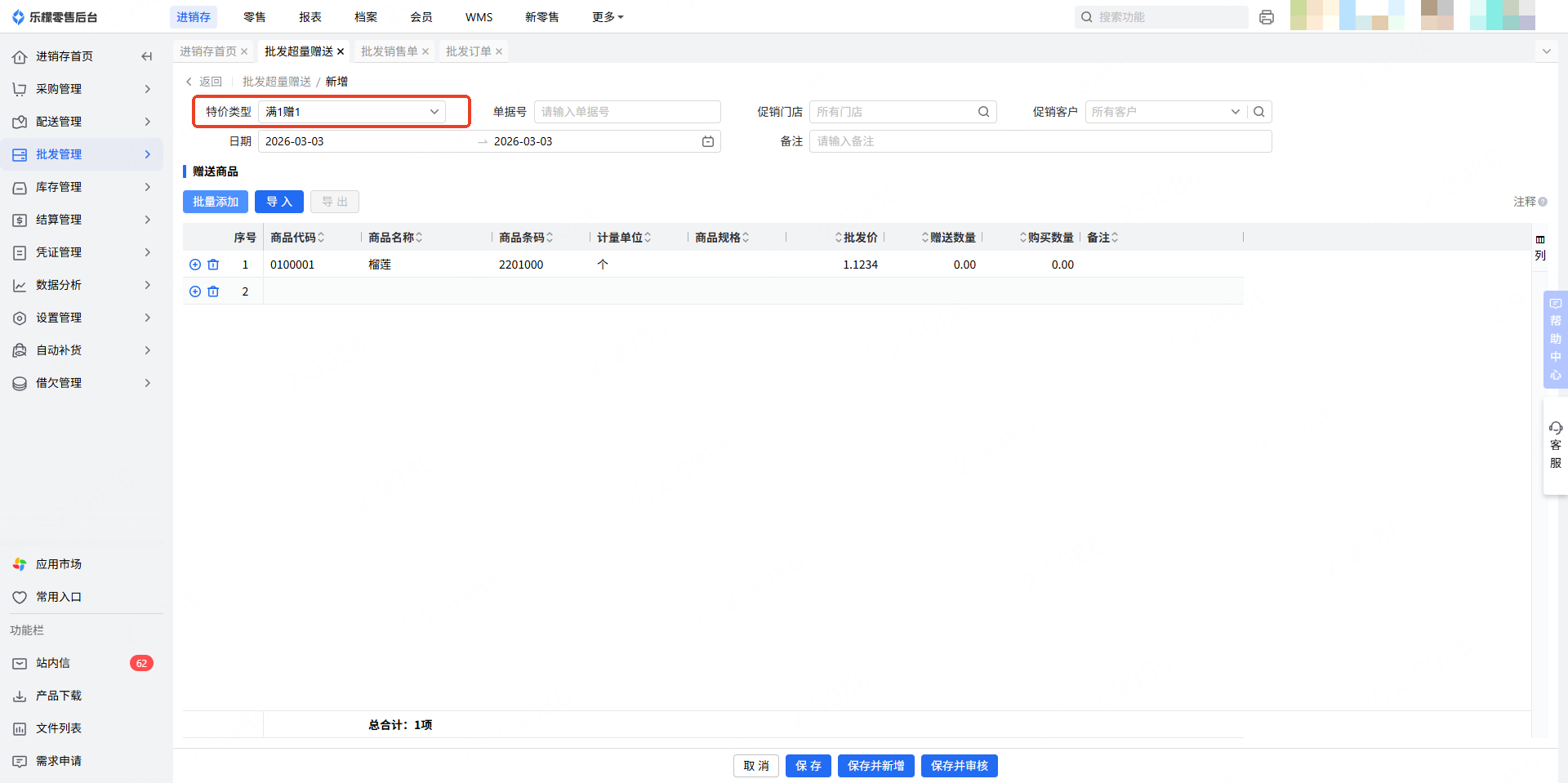Click 保存并新增 button
This screenshot has width=1568, height=783.
click(876, 766)
